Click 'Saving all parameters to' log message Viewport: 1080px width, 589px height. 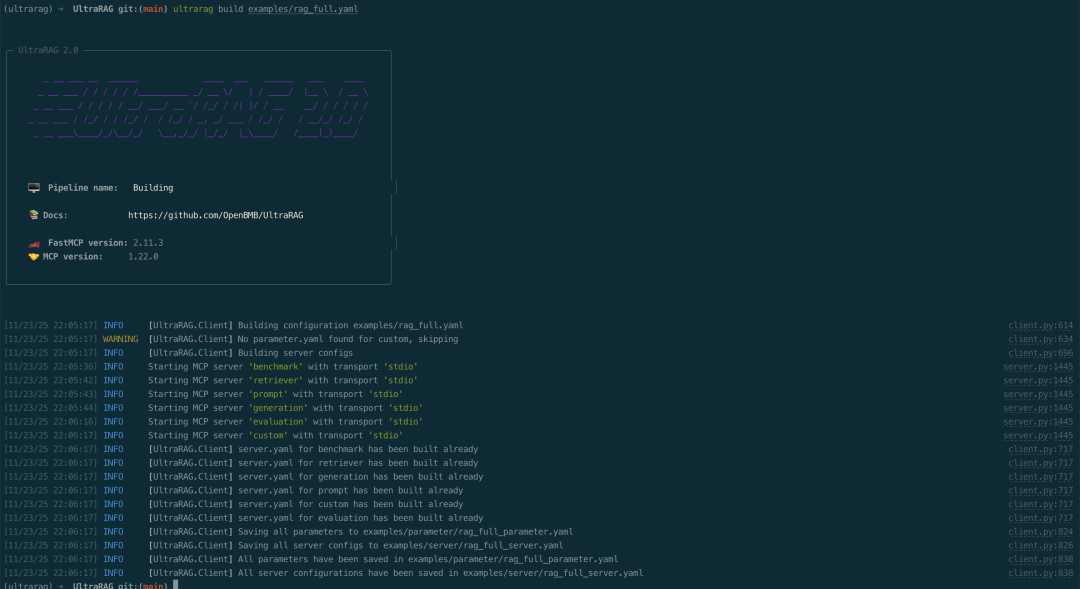click(406, 532)
